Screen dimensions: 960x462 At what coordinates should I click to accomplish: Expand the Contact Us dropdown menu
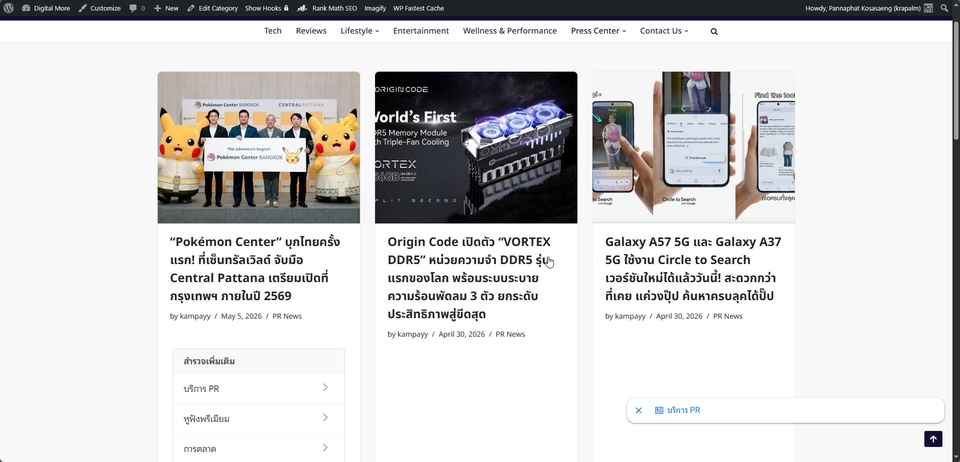tap(664, 31)
